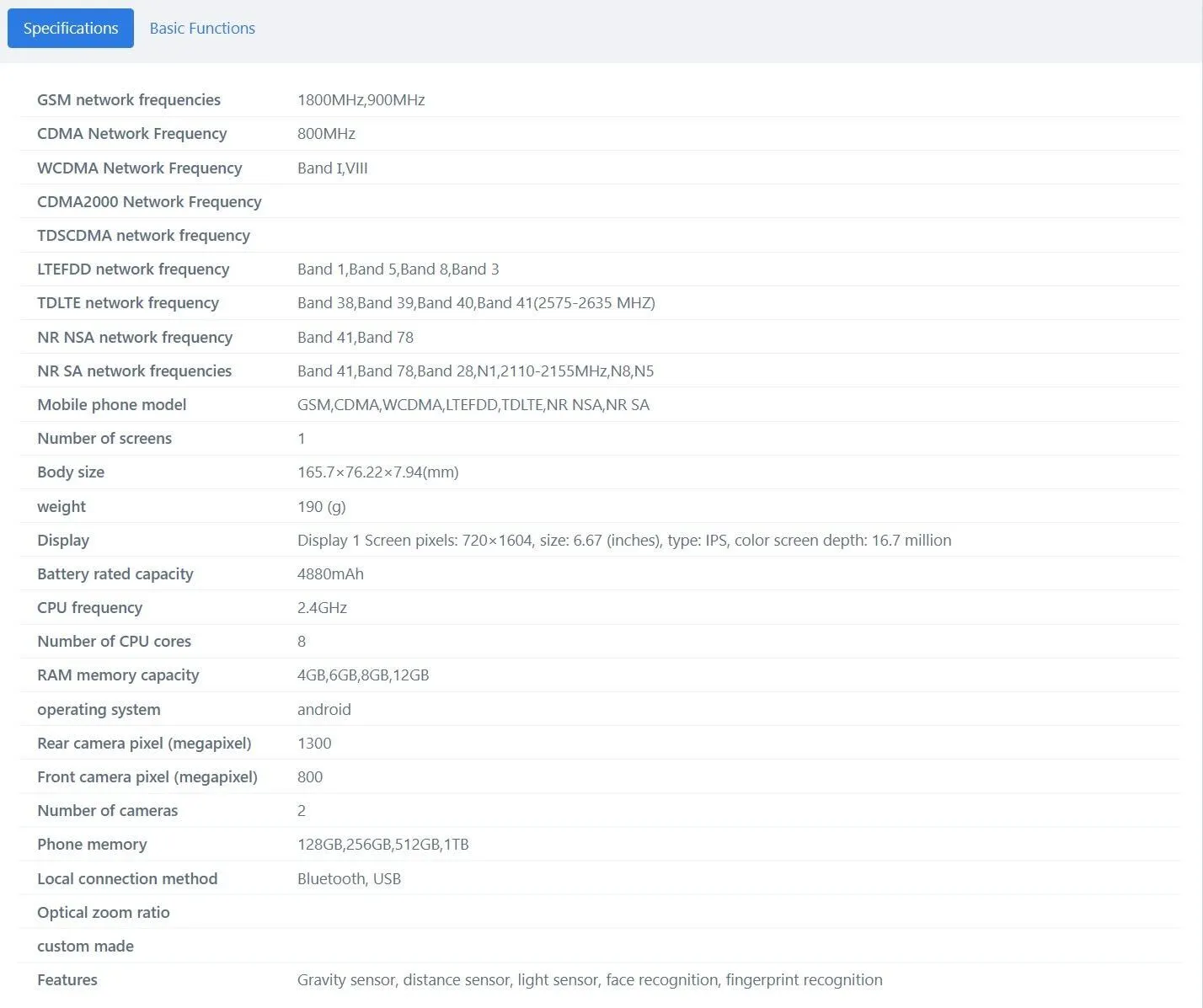Select the Number of CPU cores label
1203x1008 pixels.
(x=115, y=641)
